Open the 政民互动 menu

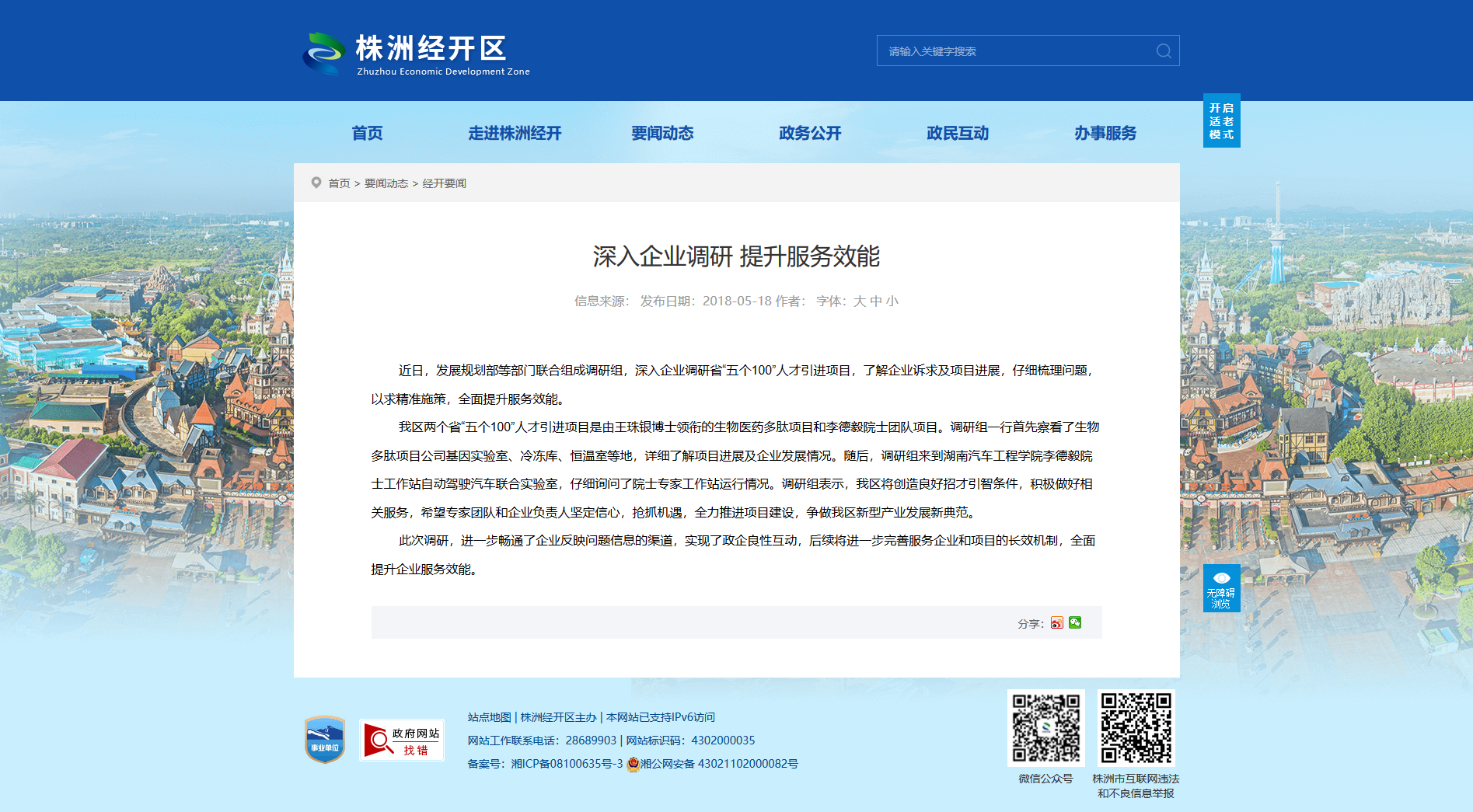(958, 133)
